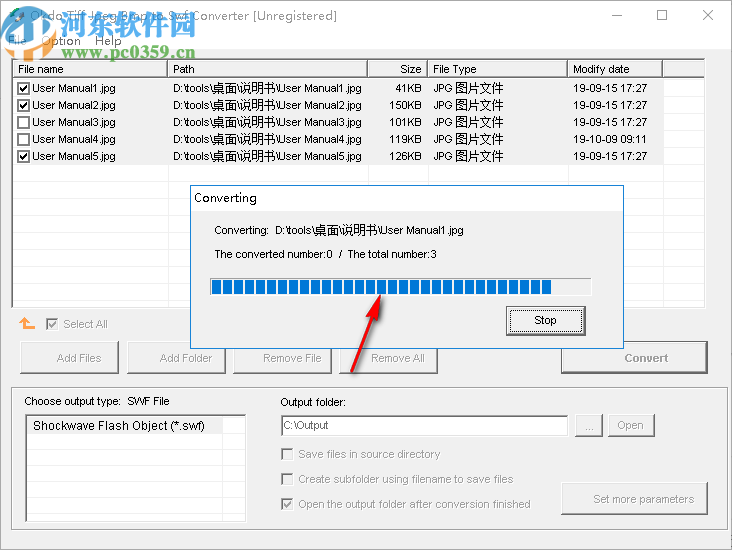Sort by Path column header
Screen dimensions: 732x550
[267, 69]
